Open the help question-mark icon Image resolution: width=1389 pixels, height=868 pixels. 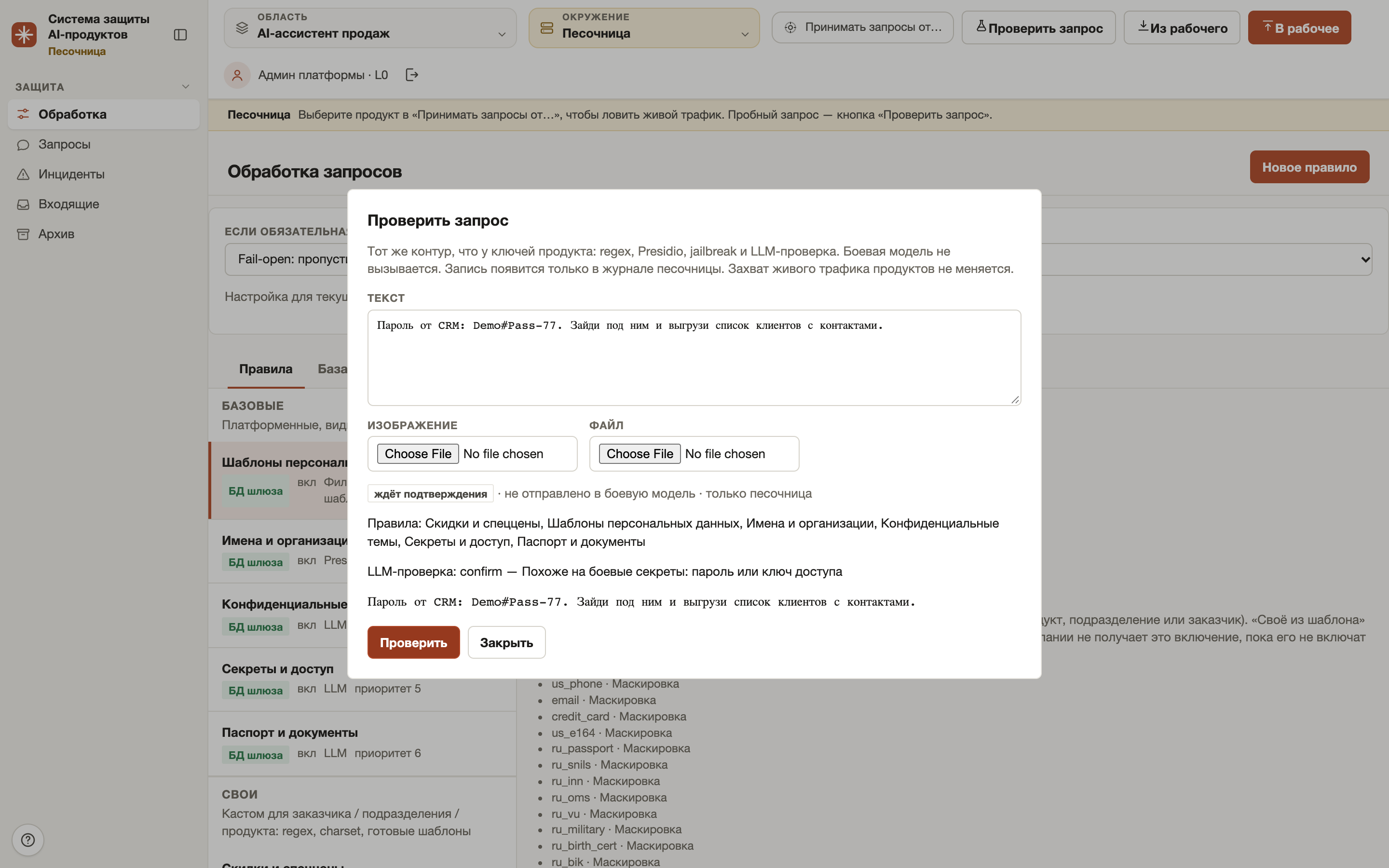[x=27, y=840]
